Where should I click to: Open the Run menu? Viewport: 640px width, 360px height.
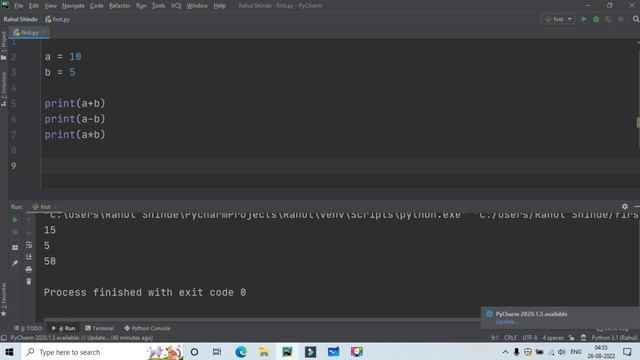[141, 6]
